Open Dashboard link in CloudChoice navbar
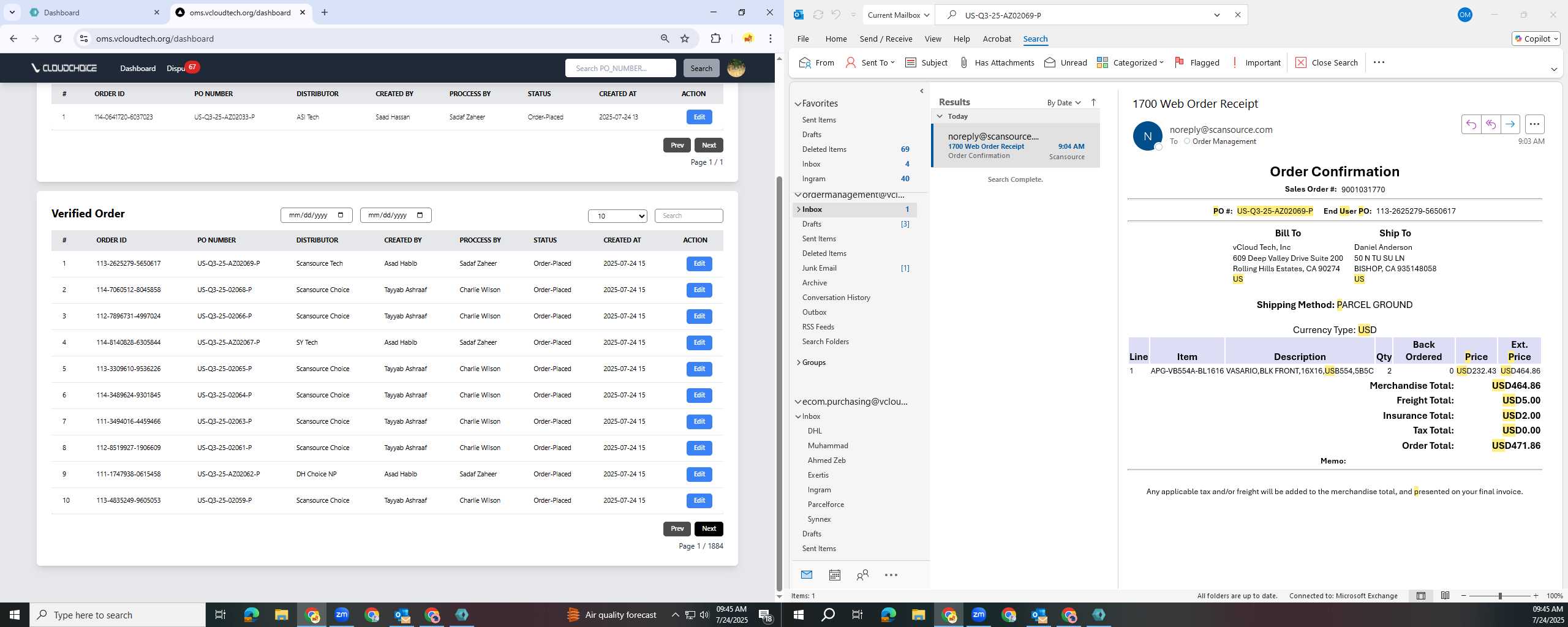Viewport: 1568px width, 627px height. click(x=138, y=68)
